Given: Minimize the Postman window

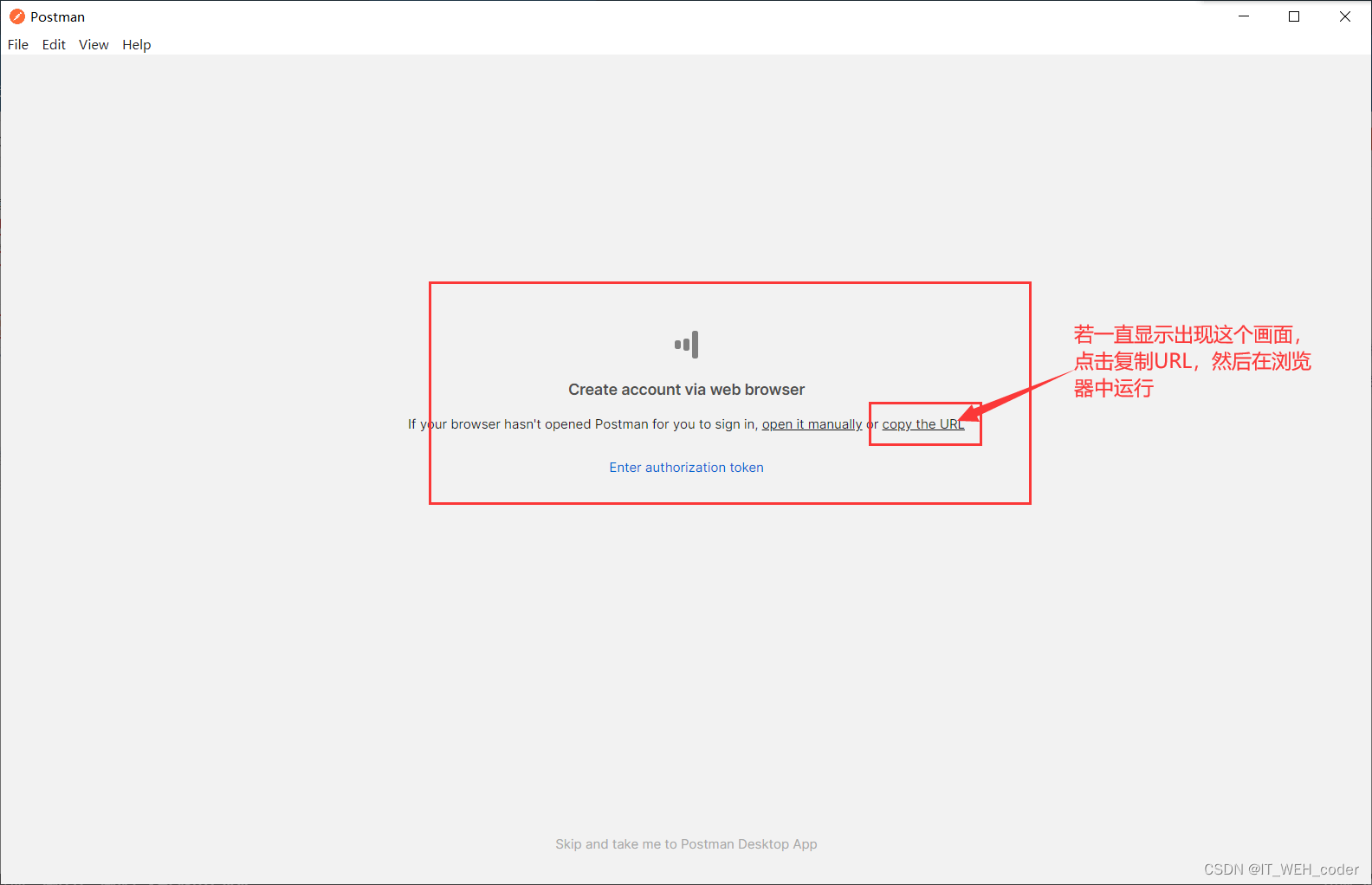Looking at the screenshot, I should pyautogui.click(x=1244, y=16).
